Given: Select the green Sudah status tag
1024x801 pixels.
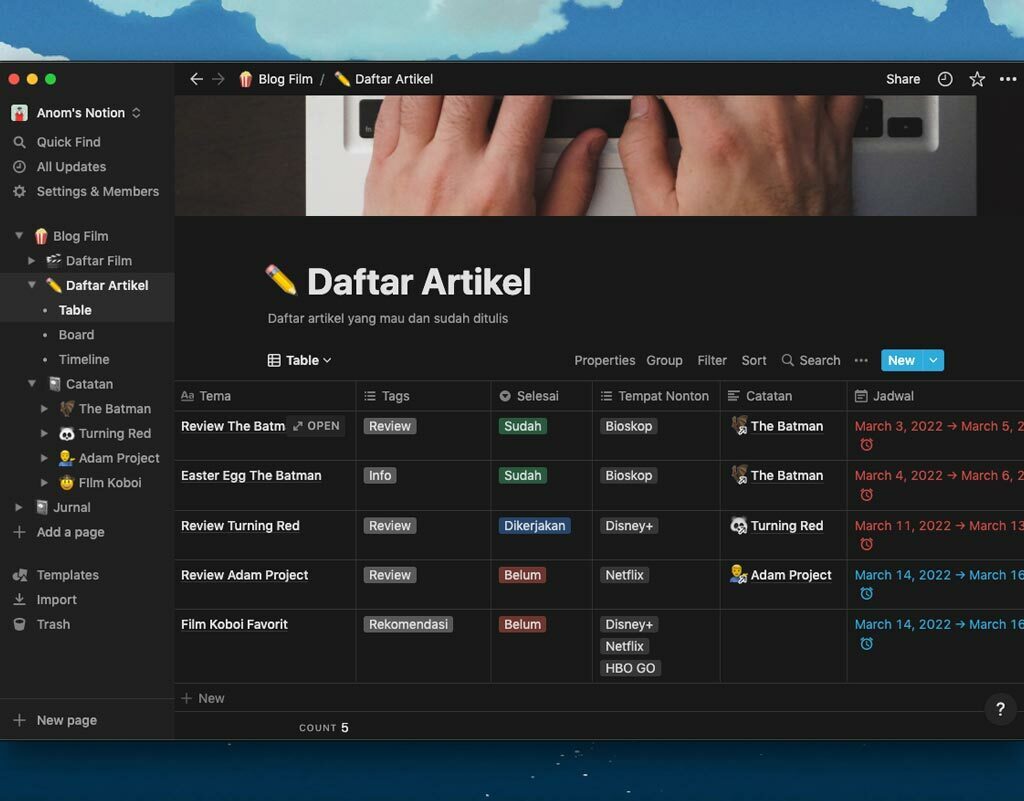Looking at the screenshot, I should pyautogui.click(x=522, y=425).
